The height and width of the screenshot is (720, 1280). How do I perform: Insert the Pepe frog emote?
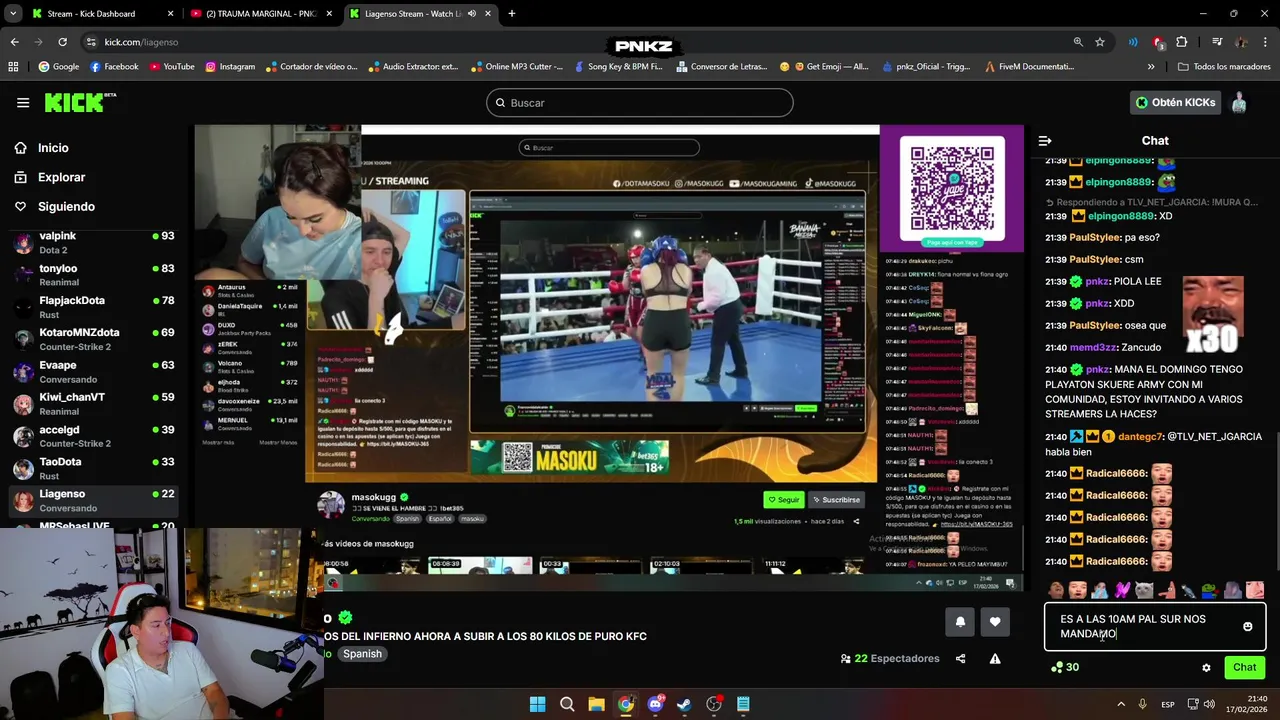click(1210, 590)
